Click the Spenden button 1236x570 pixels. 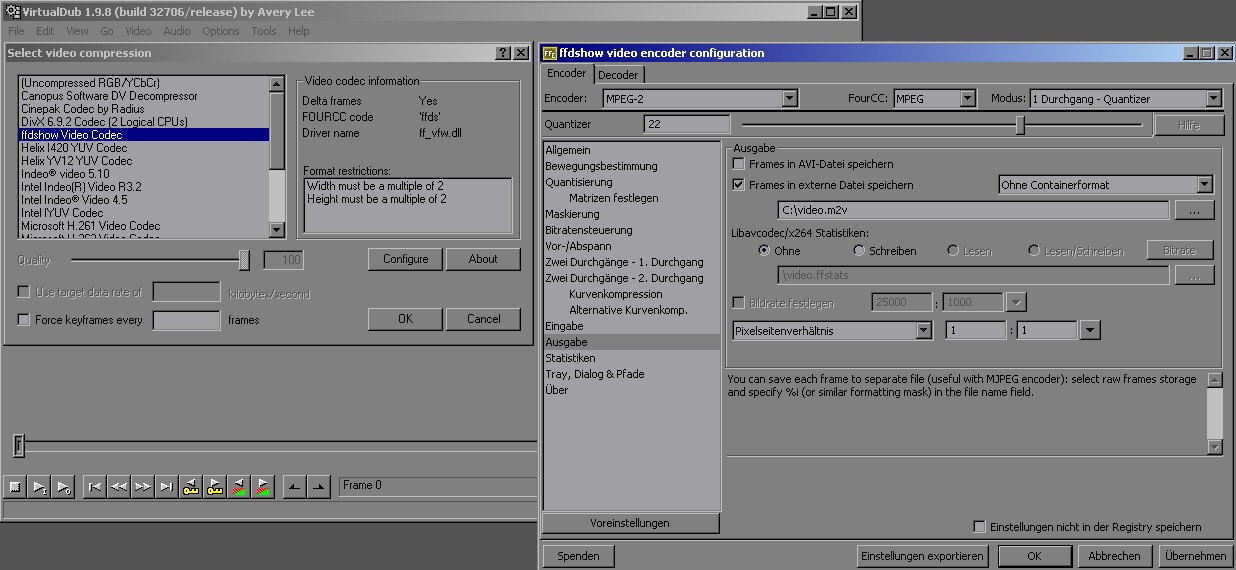[578, 556]
